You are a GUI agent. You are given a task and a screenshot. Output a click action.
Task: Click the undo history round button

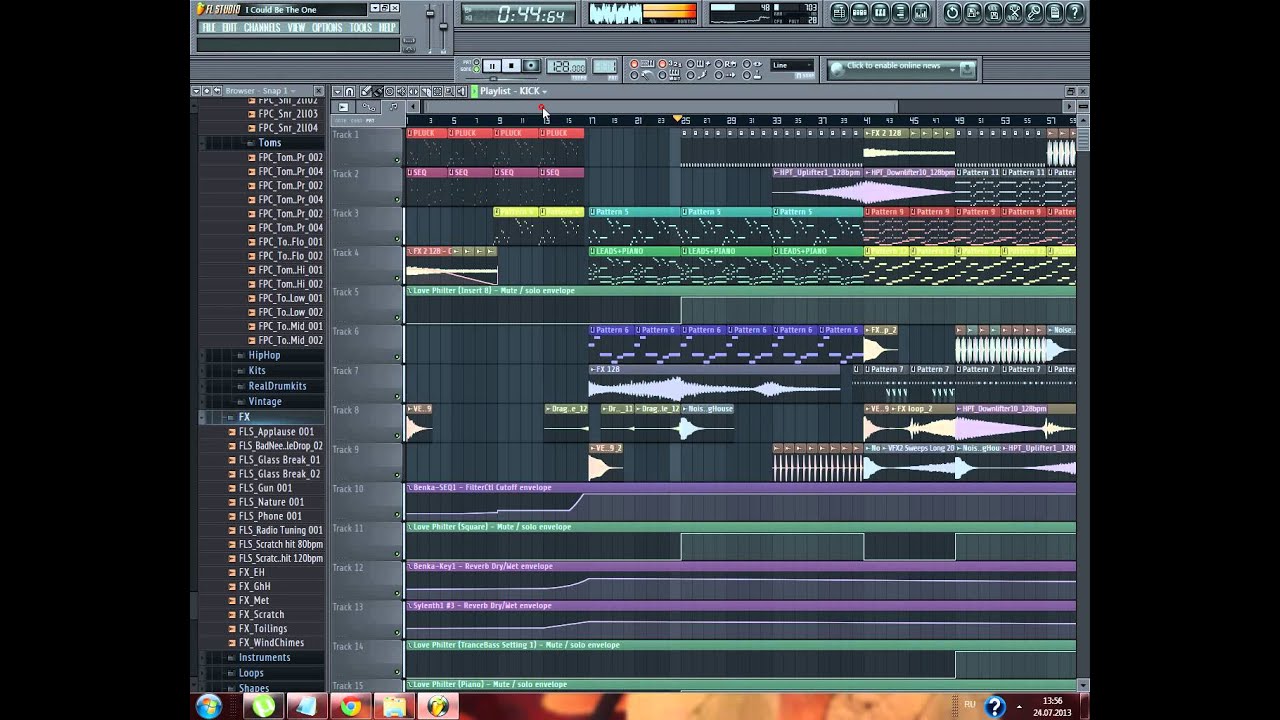(952, 13)
